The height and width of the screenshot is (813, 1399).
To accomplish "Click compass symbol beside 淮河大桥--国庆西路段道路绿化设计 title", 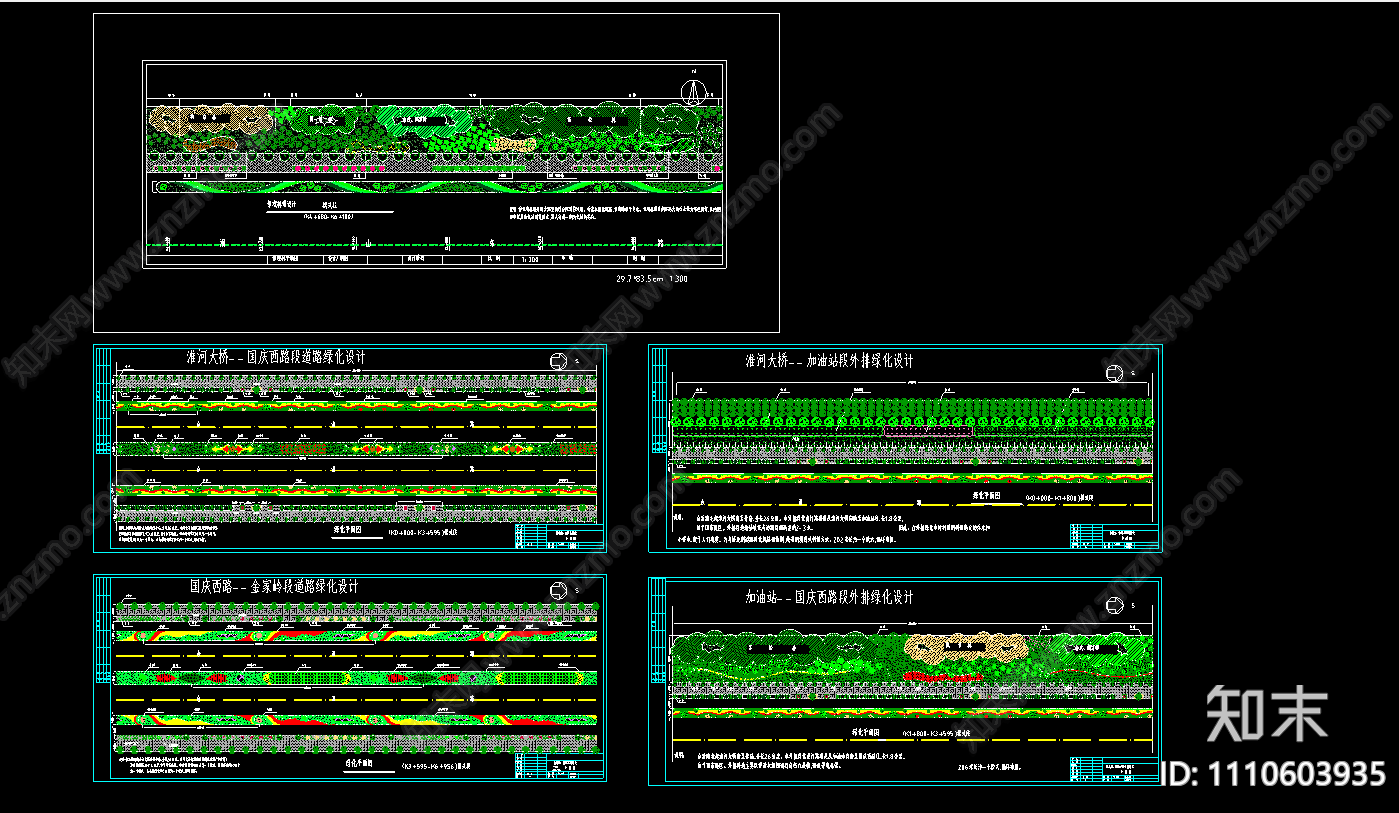I will [x=557, y=361].
